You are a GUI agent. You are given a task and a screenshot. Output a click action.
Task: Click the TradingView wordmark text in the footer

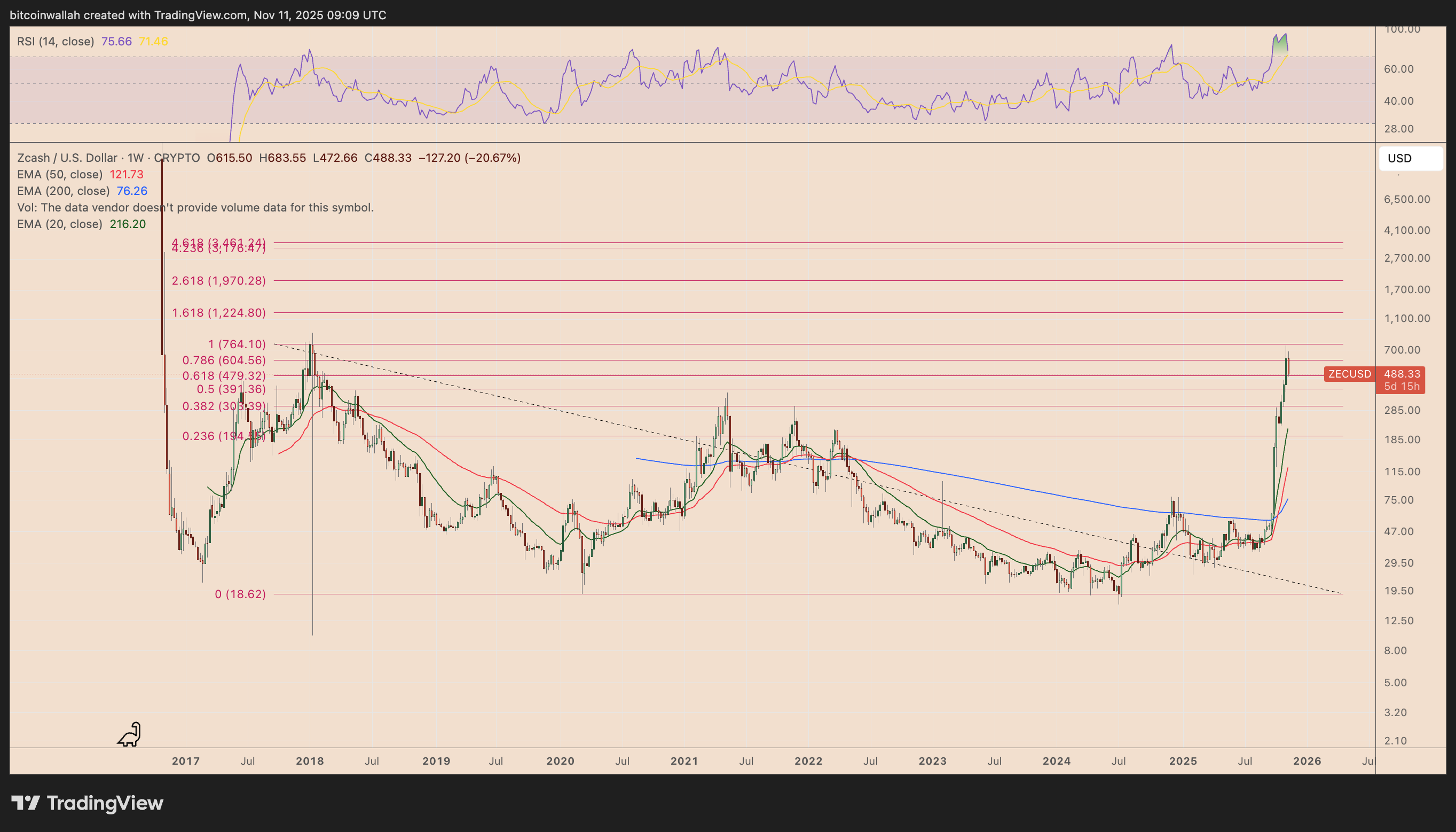pos(105,803)
